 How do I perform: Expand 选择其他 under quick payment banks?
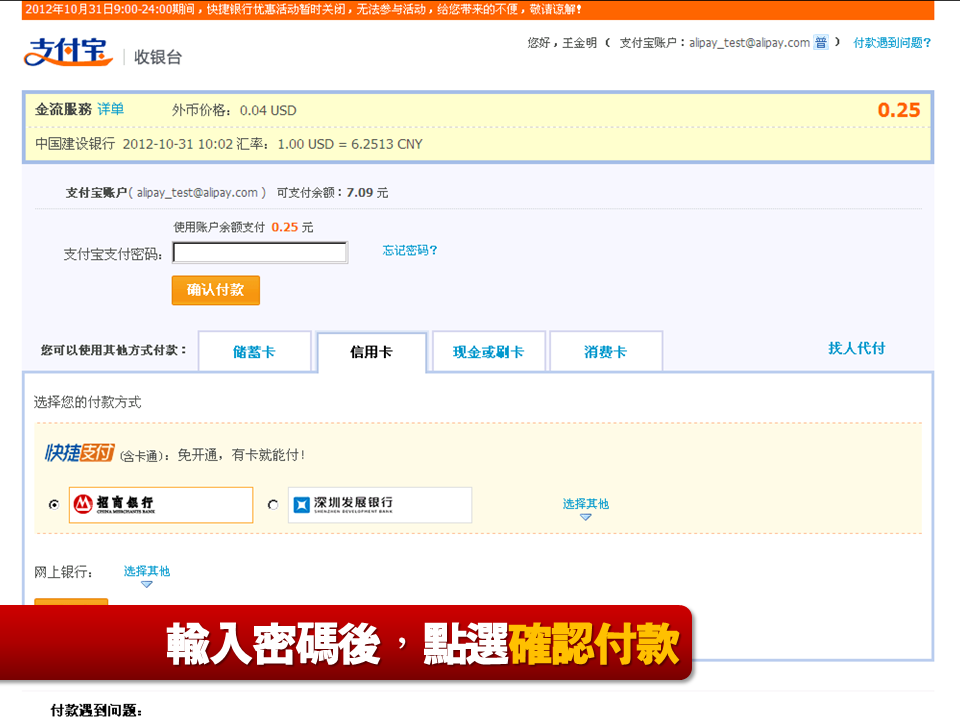[586, 504]
